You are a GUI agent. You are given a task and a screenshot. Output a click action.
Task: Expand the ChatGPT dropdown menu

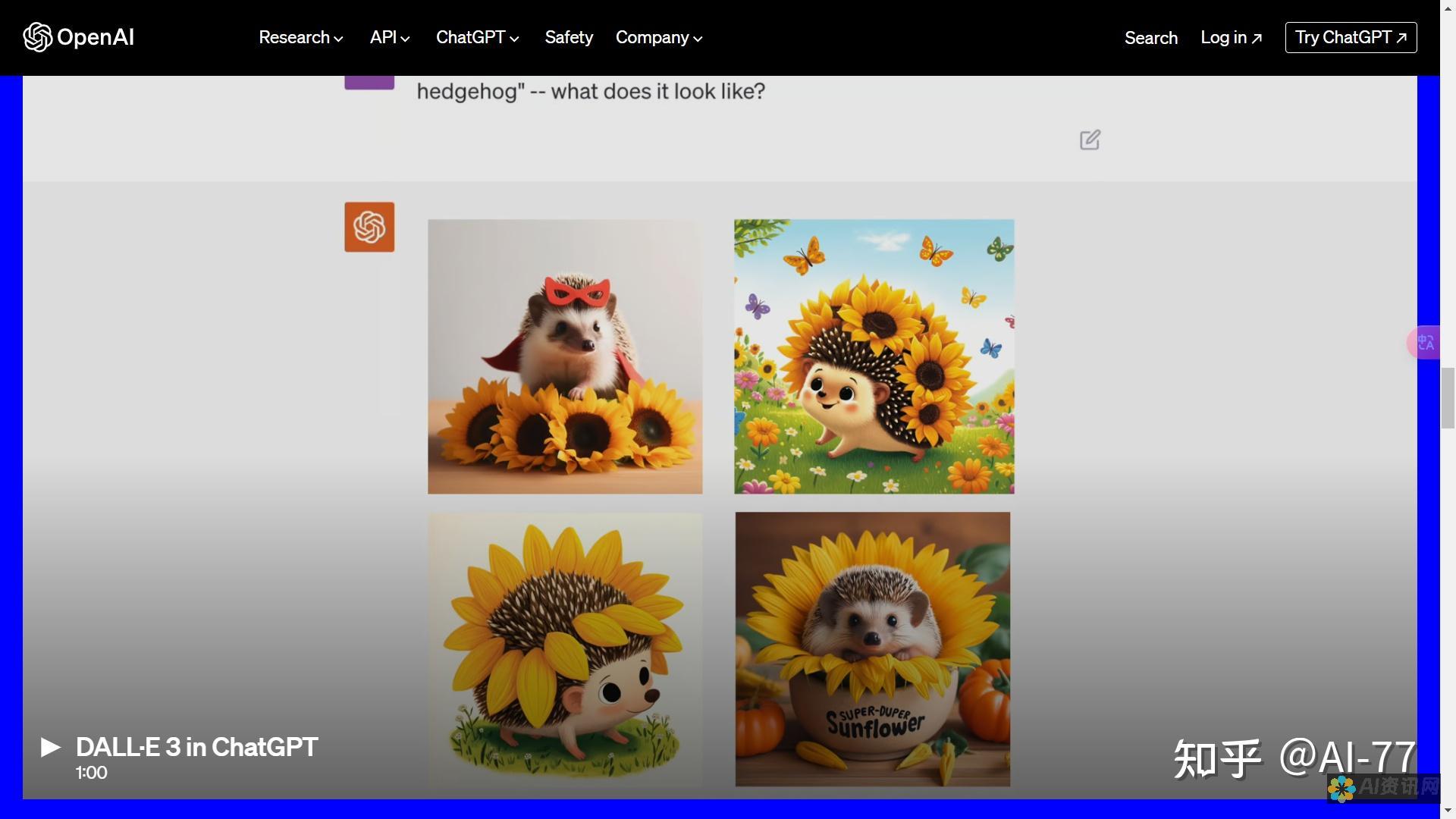(x=477, y=37)
